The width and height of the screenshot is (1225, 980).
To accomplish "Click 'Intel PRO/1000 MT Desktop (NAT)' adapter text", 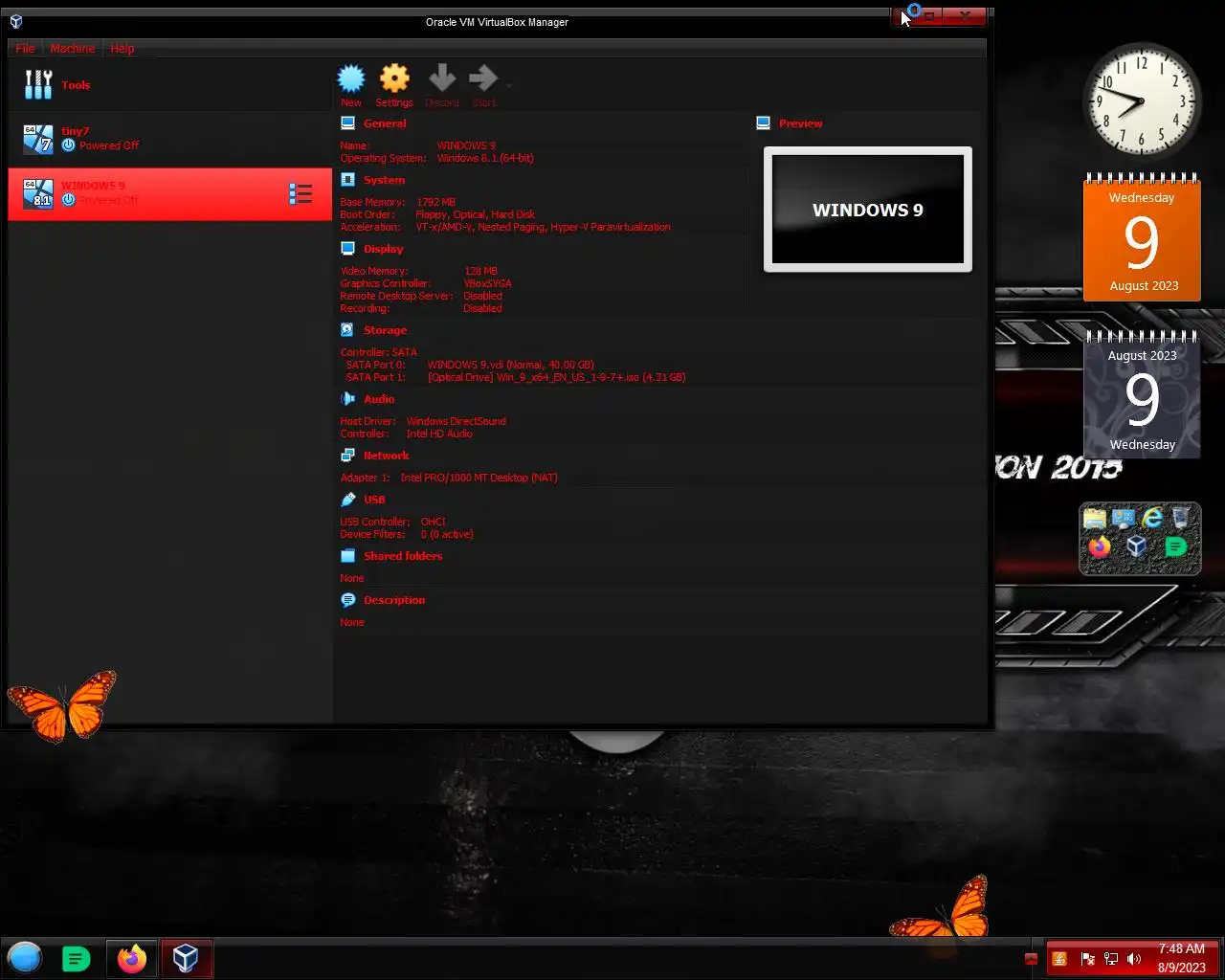I will pos(479,478).
